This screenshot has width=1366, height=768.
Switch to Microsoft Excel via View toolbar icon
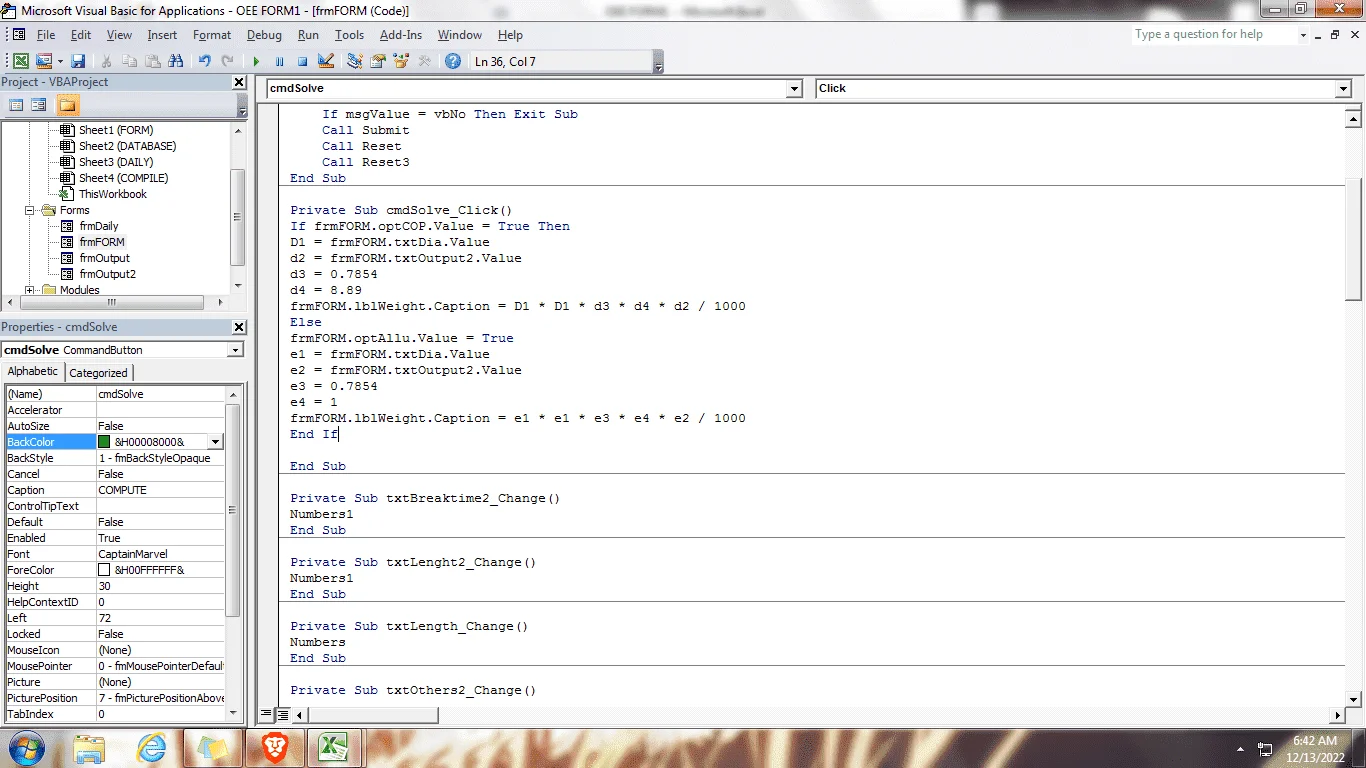[21, 61]
